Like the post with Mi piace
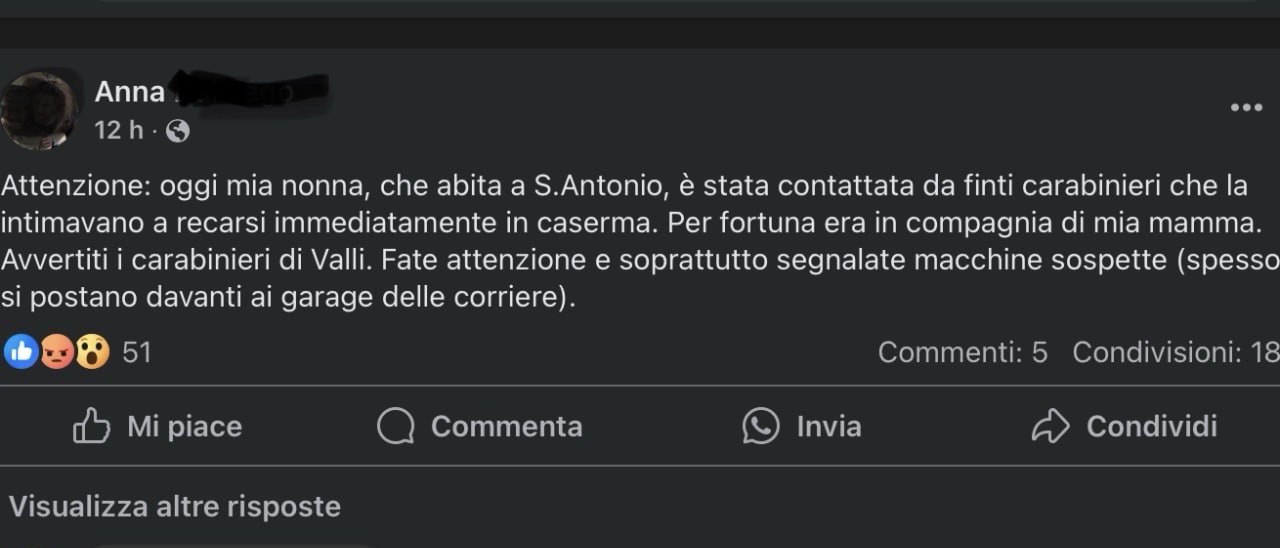 (185, 427)
